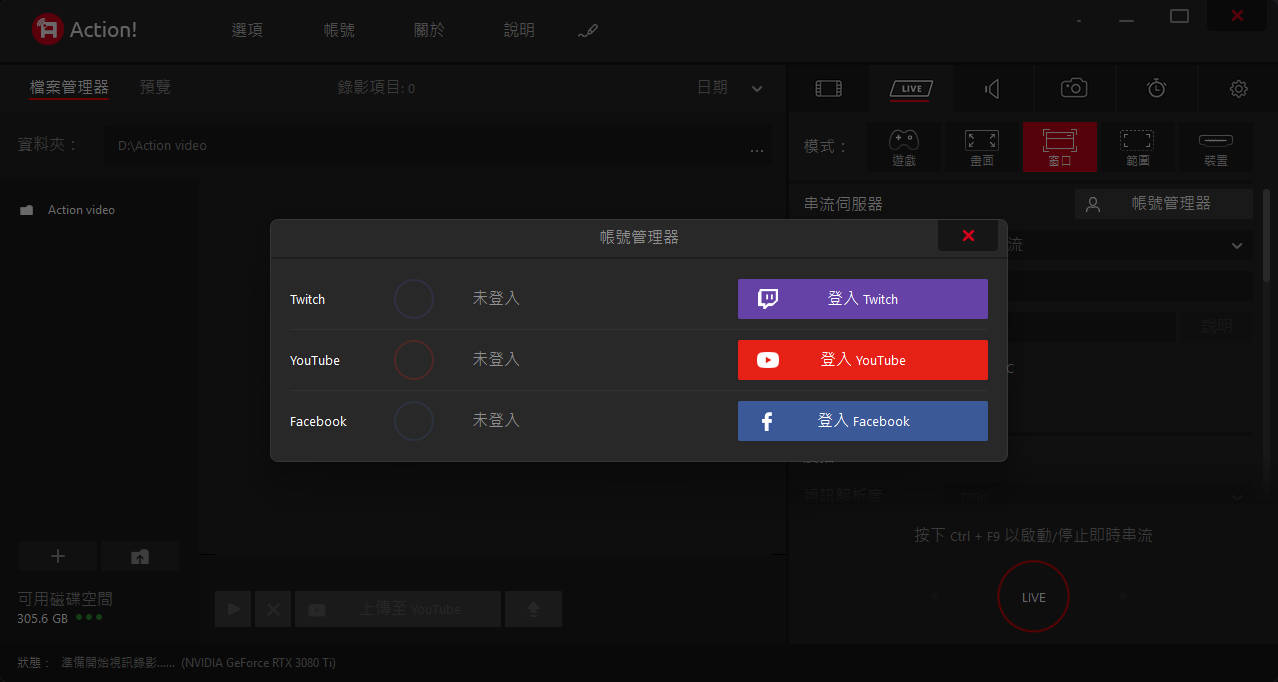Click the D:\Action video folder path field

[x=422, y=146]
